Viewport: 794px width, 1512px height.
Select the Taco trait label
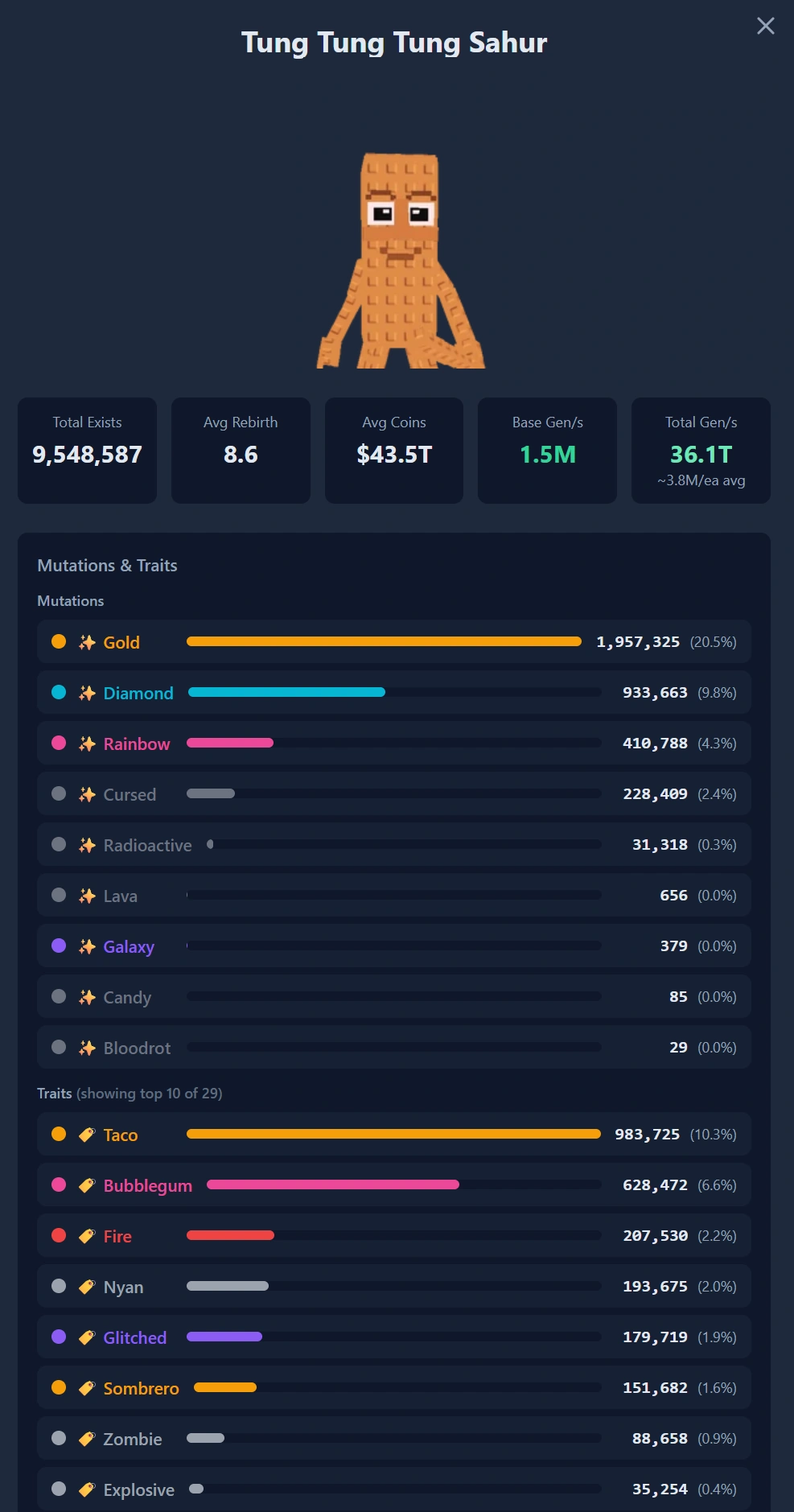click(x=121, y=1135)
